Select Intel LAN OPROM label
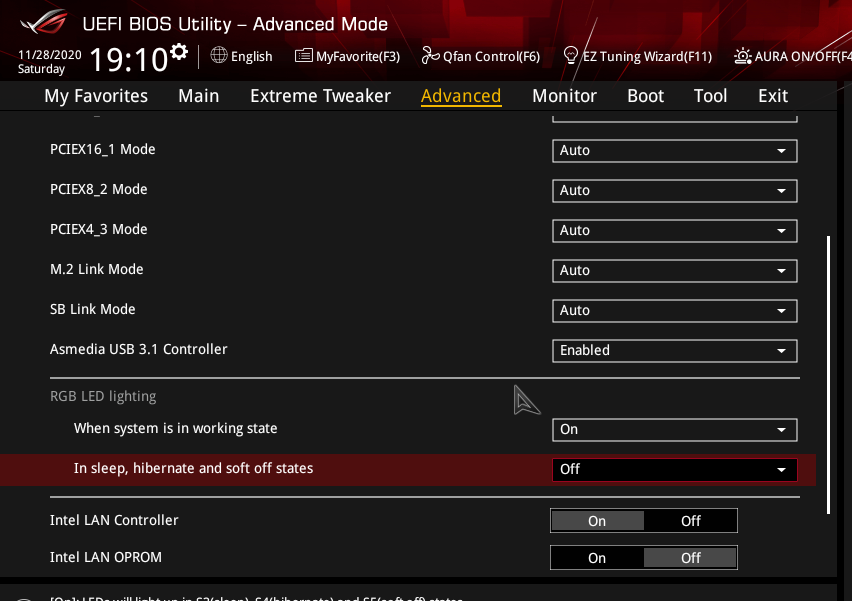The width and height of the screenshot is (852, 601). (x=106, y=558)
